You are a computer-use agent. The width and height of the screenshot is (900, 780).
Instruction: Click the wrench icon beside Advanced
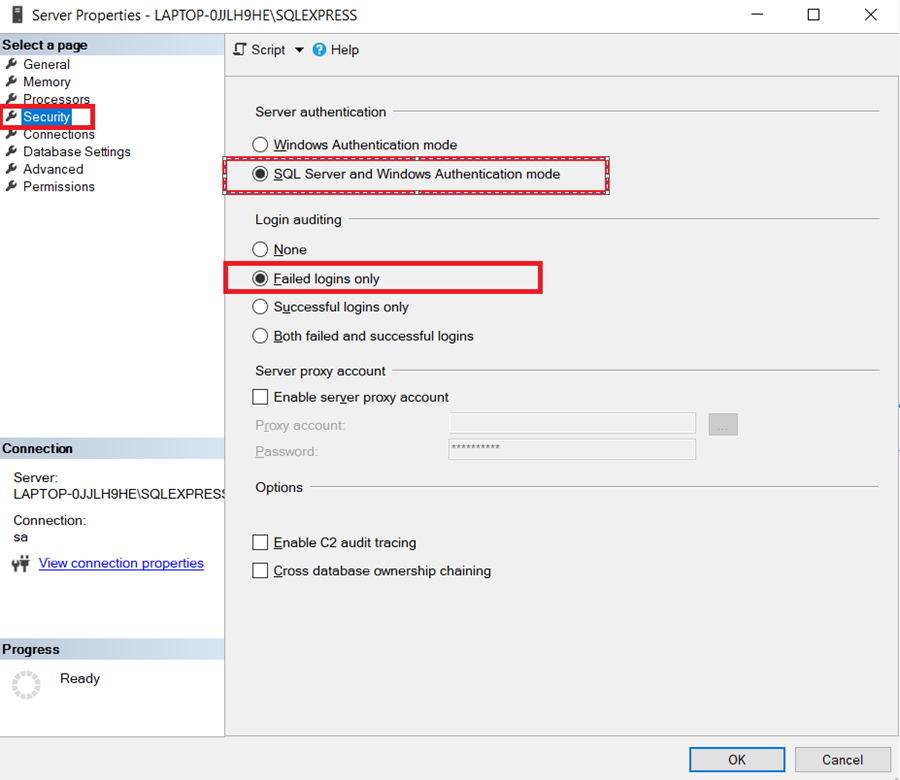pos(11,169)
